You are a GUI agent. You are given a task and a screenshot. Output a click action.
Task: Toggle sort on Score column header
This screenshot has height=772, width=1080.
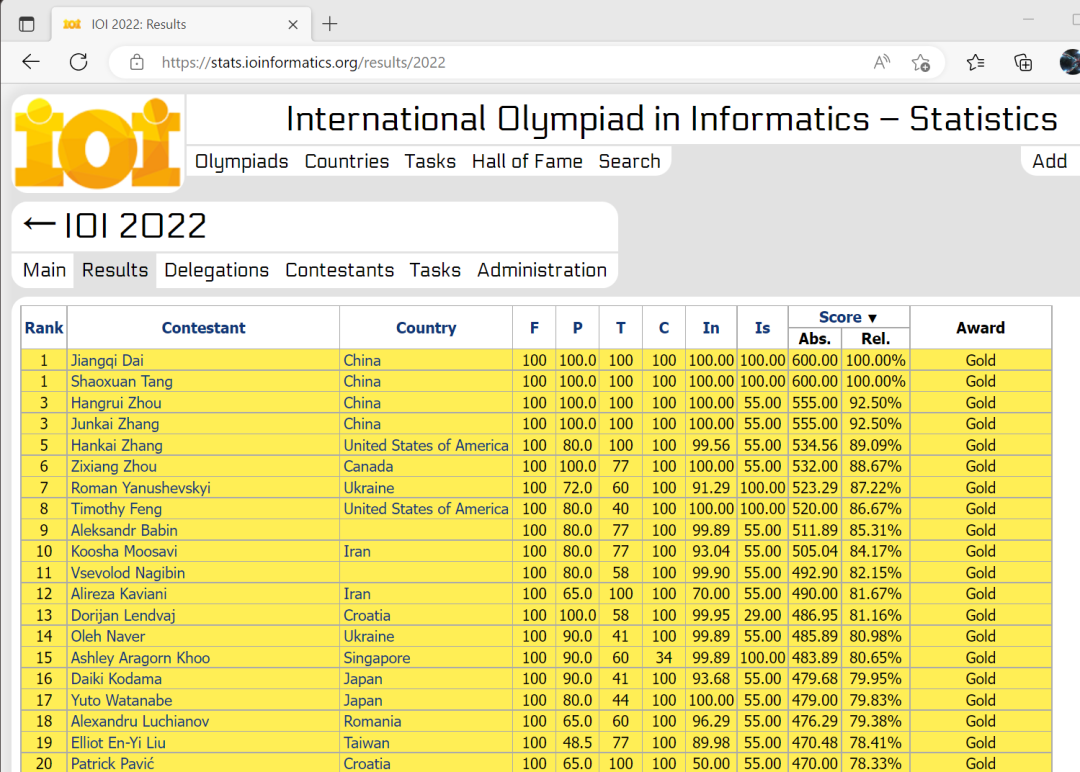(x=848, y=317)
